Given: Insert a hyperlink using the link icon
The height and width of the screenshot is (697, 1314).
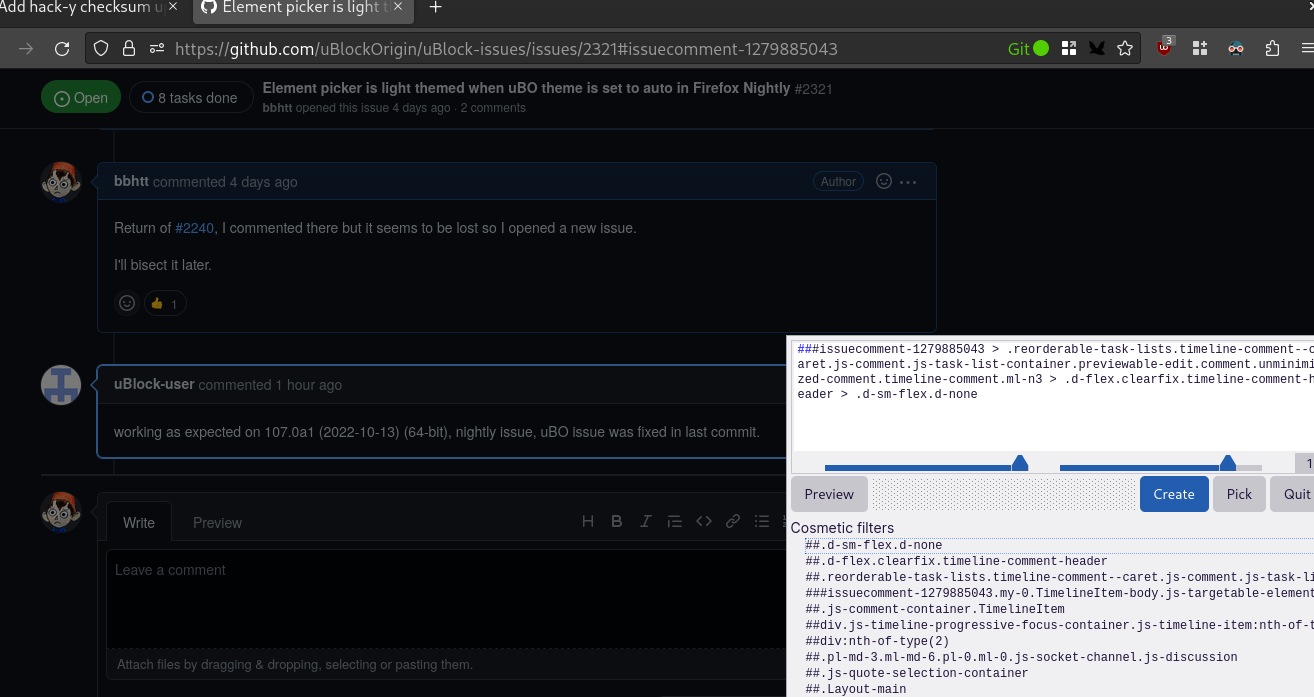Looking at the screenshot, I should (x=733, y=521).
